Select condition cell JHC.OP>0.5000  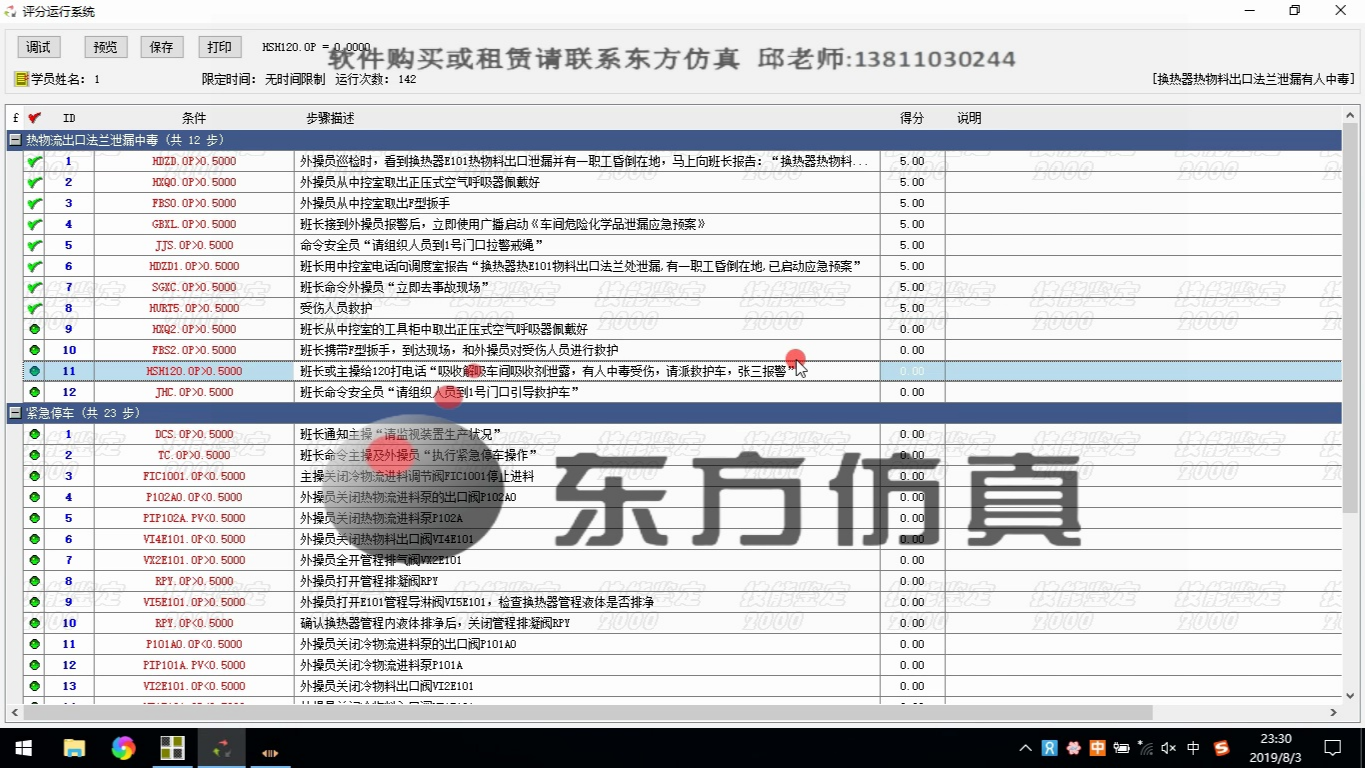194,392
